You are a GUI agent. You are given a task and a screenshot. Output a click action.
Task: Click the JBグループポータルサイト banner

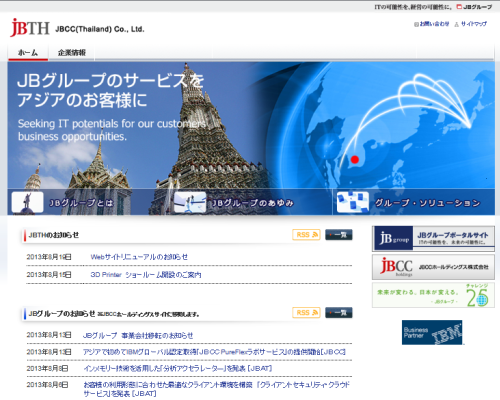(433, 239)
